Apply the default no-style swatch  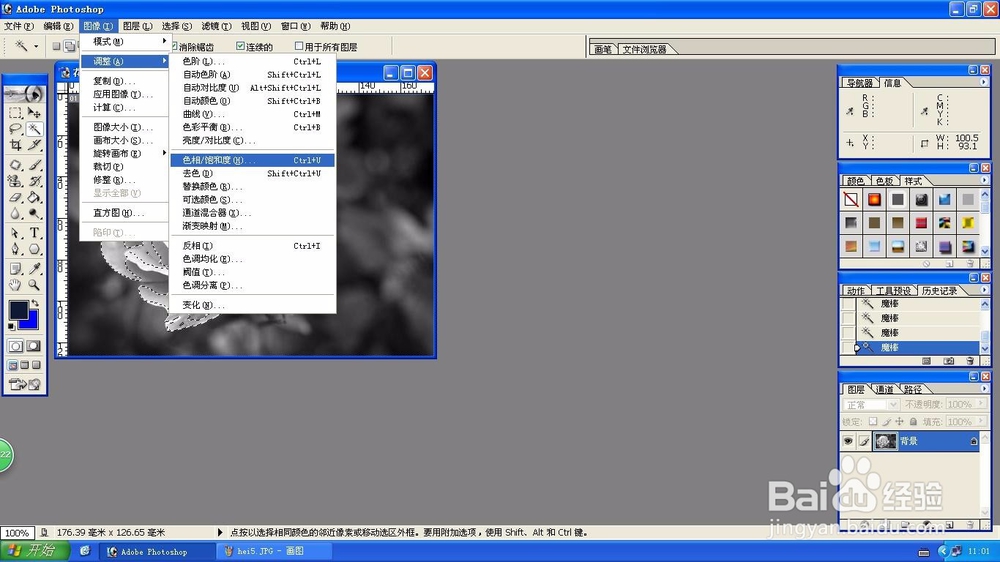coord(851,200)
